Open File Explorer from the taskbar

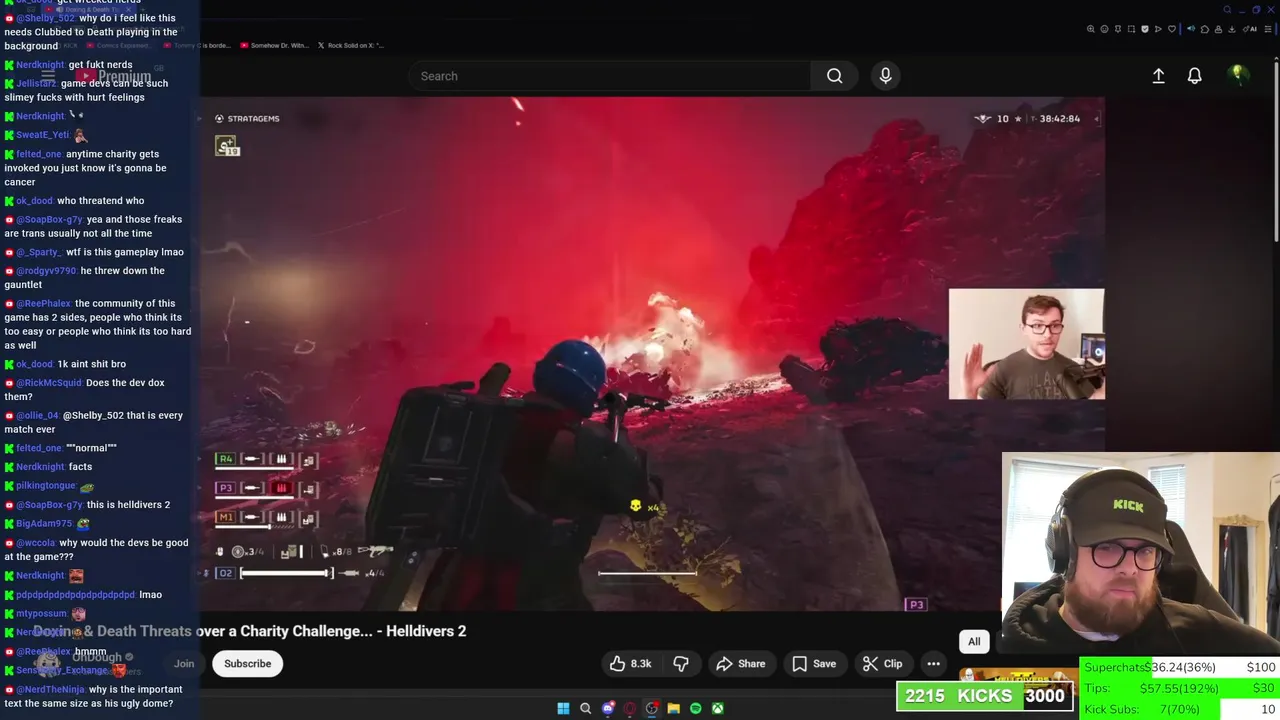click(x=674, y=709)
